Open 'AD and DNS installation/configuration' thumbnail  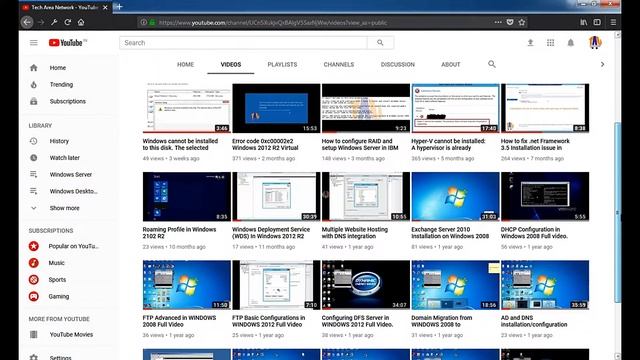coord(545,285)
